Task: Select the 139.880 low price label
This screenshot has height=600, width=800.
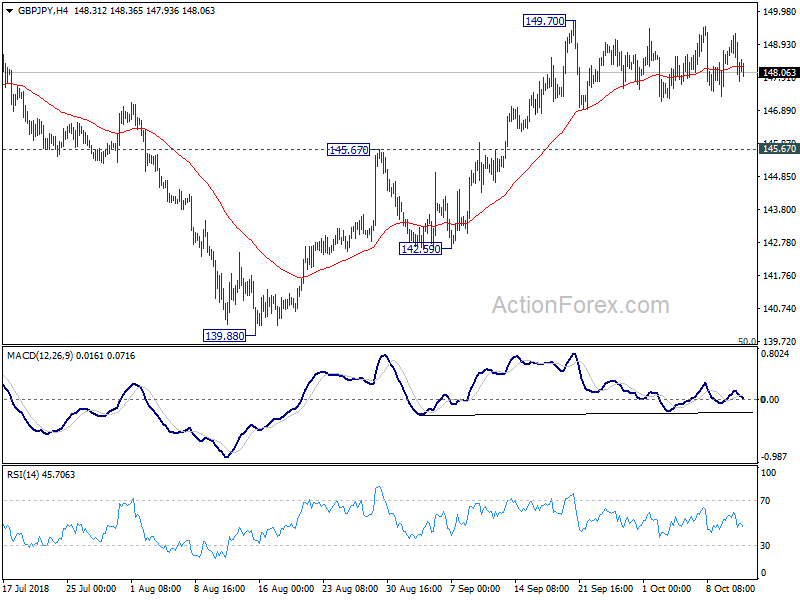Action: (224, 336)
